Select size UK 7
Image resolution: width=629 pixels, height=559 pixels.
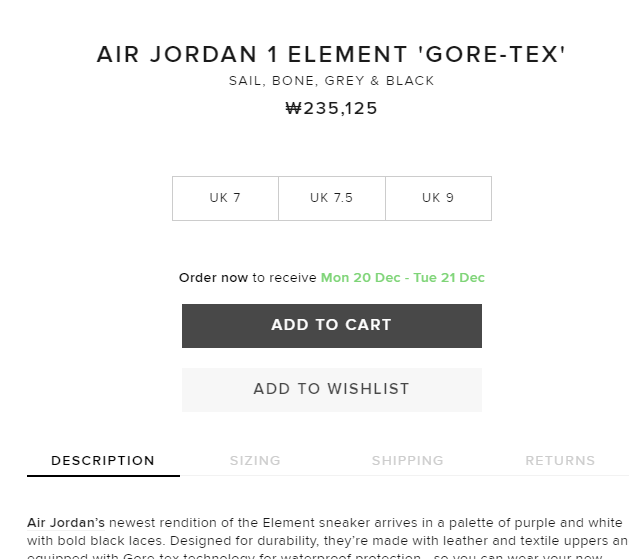(225, 198)
